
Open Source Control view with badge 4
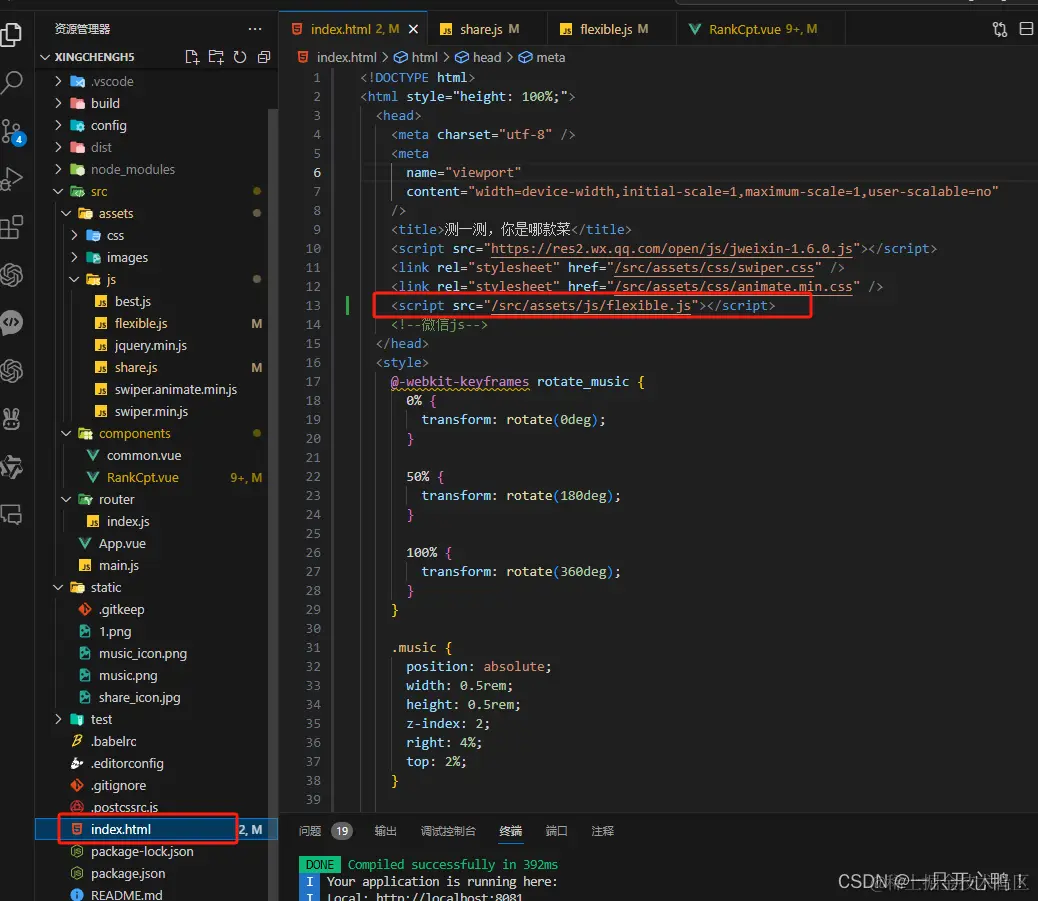pos(13,132)
